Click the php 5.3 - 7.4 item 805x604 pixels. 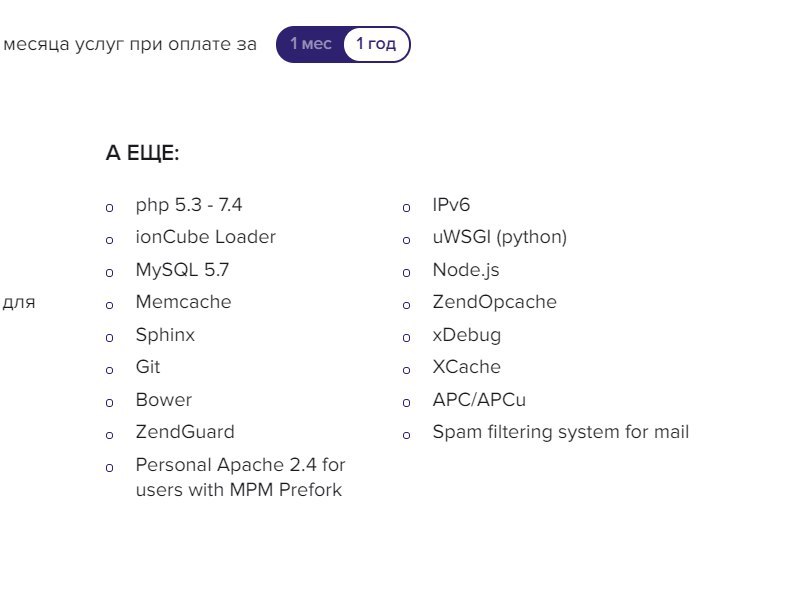[x=188, y=205]
